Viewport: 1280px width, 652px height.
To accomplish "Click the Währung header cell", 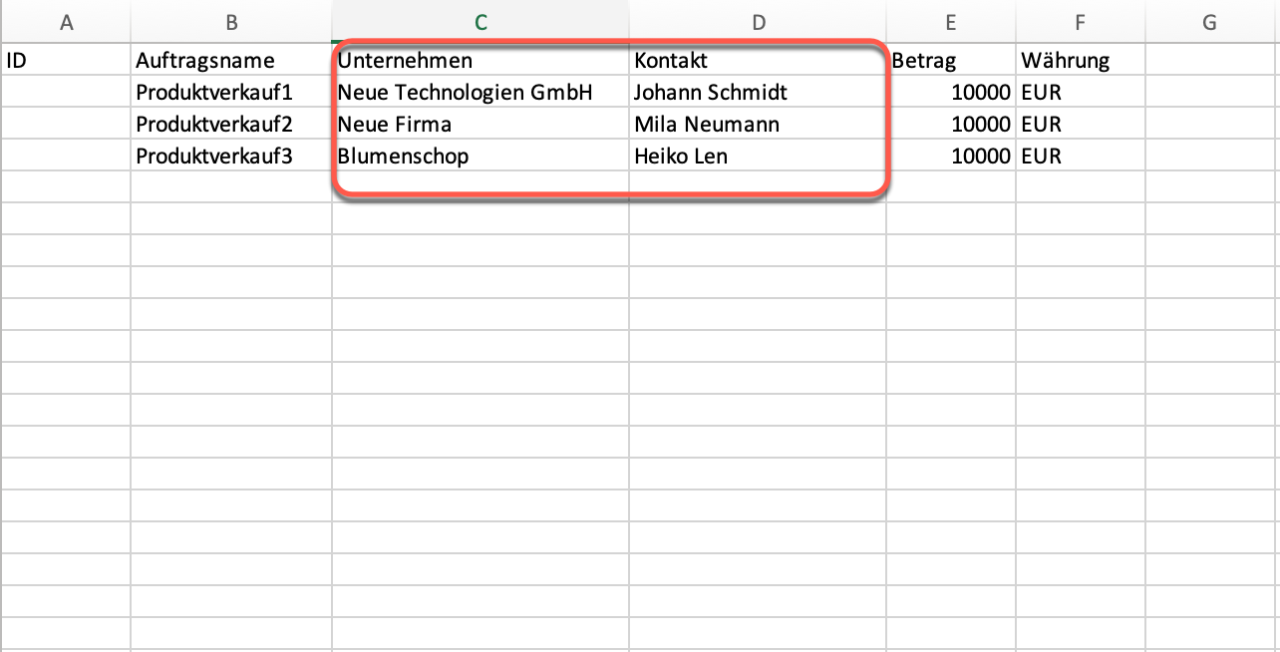I will pyautogui.click(x=1080, y=60).
